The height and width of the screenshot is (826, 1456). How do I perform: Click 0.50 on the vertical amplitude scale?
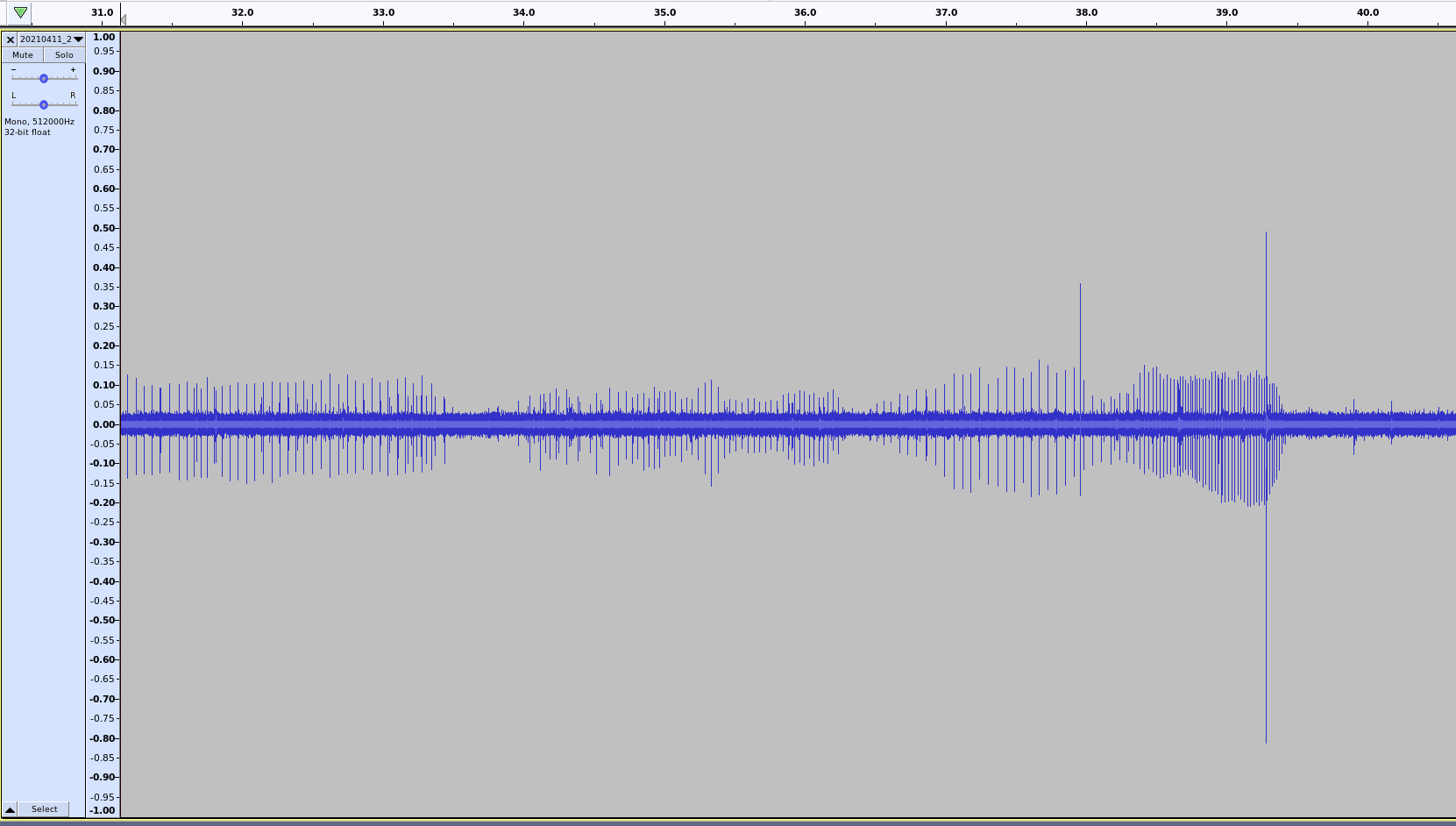point(104,228)
